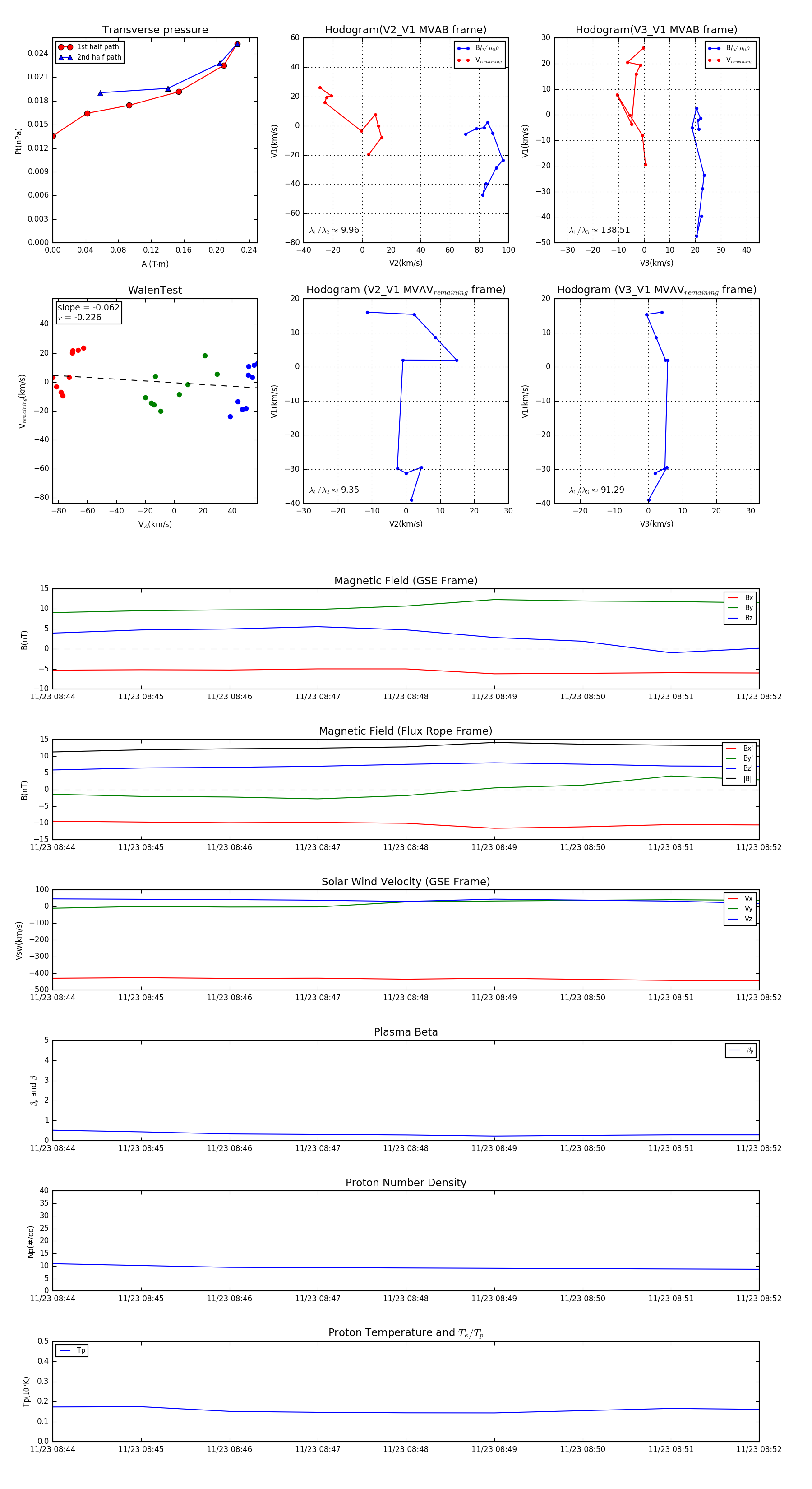Click the eigenvalue ratio label '9.96'
This screenshot has height=1489, width=812.
(x=334, y=230)
